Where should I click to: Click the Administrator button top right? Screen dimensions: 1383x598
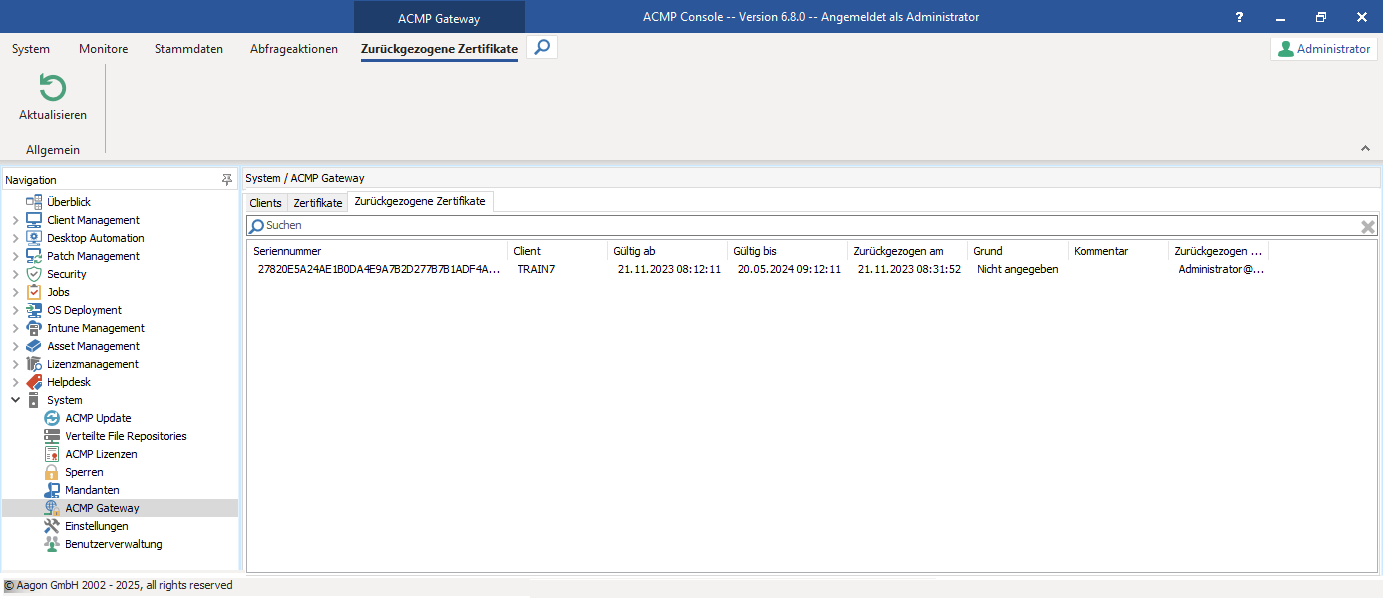[1323, 47]
